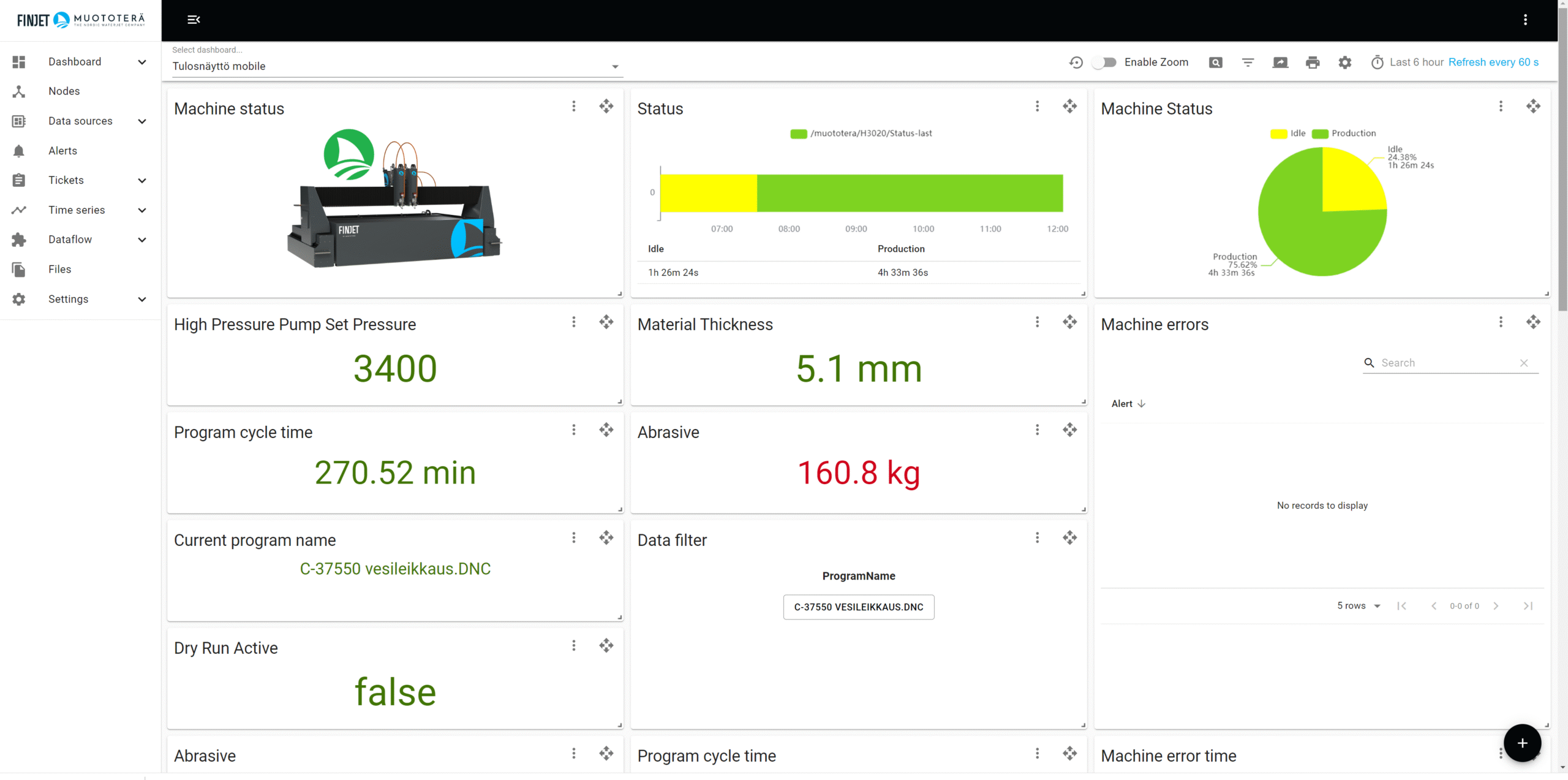This screenshot has height=780, width=1568.
Task: Click the print dashboard icon
Action: [1312, 62]
